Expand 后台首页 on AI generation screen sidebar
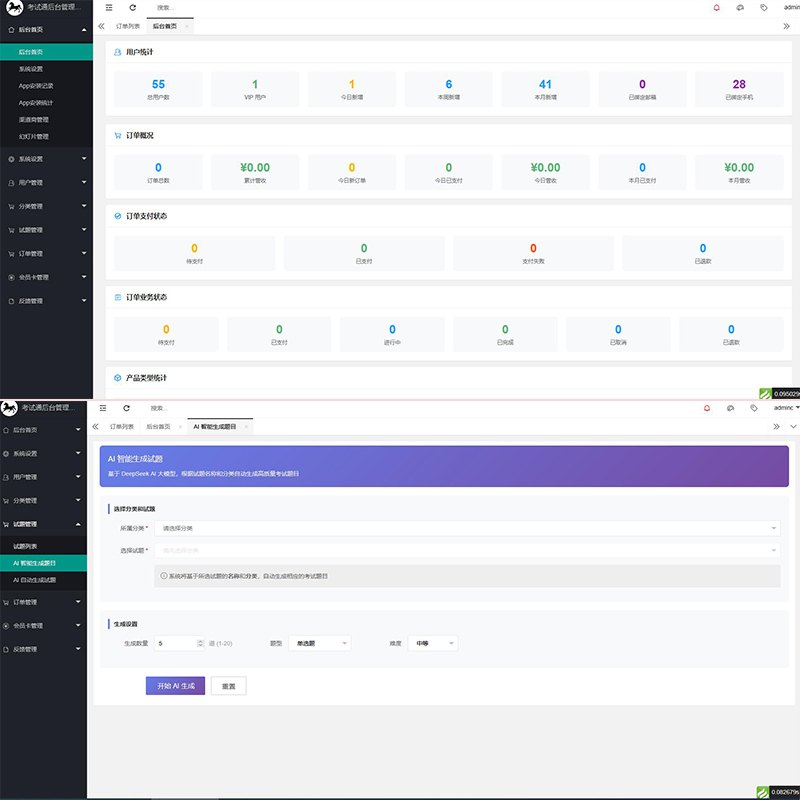The image size is (800, 800). [43, 430]
